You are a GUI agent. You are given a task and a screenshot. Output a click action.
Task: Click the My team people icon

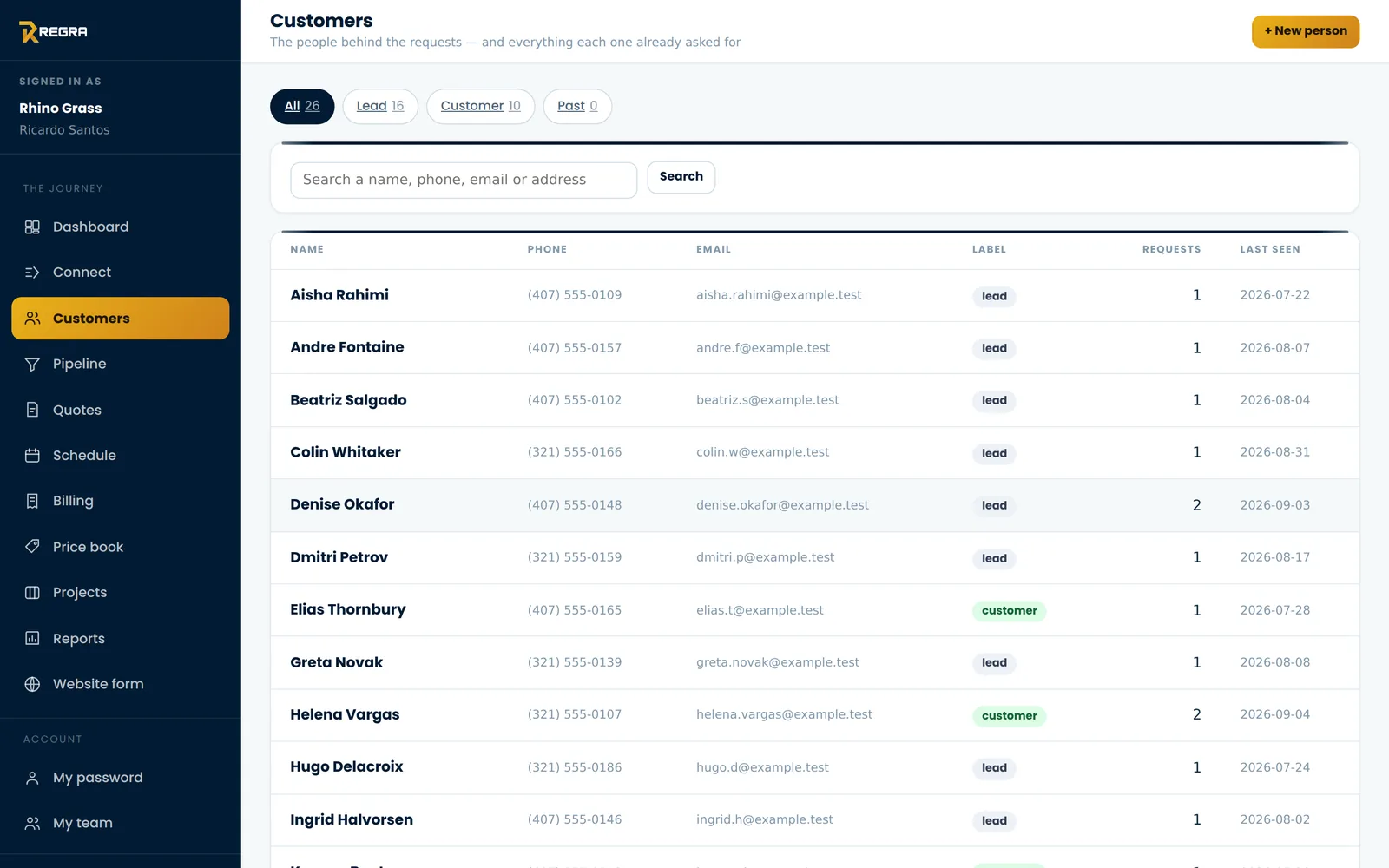[x=32, y=824]
